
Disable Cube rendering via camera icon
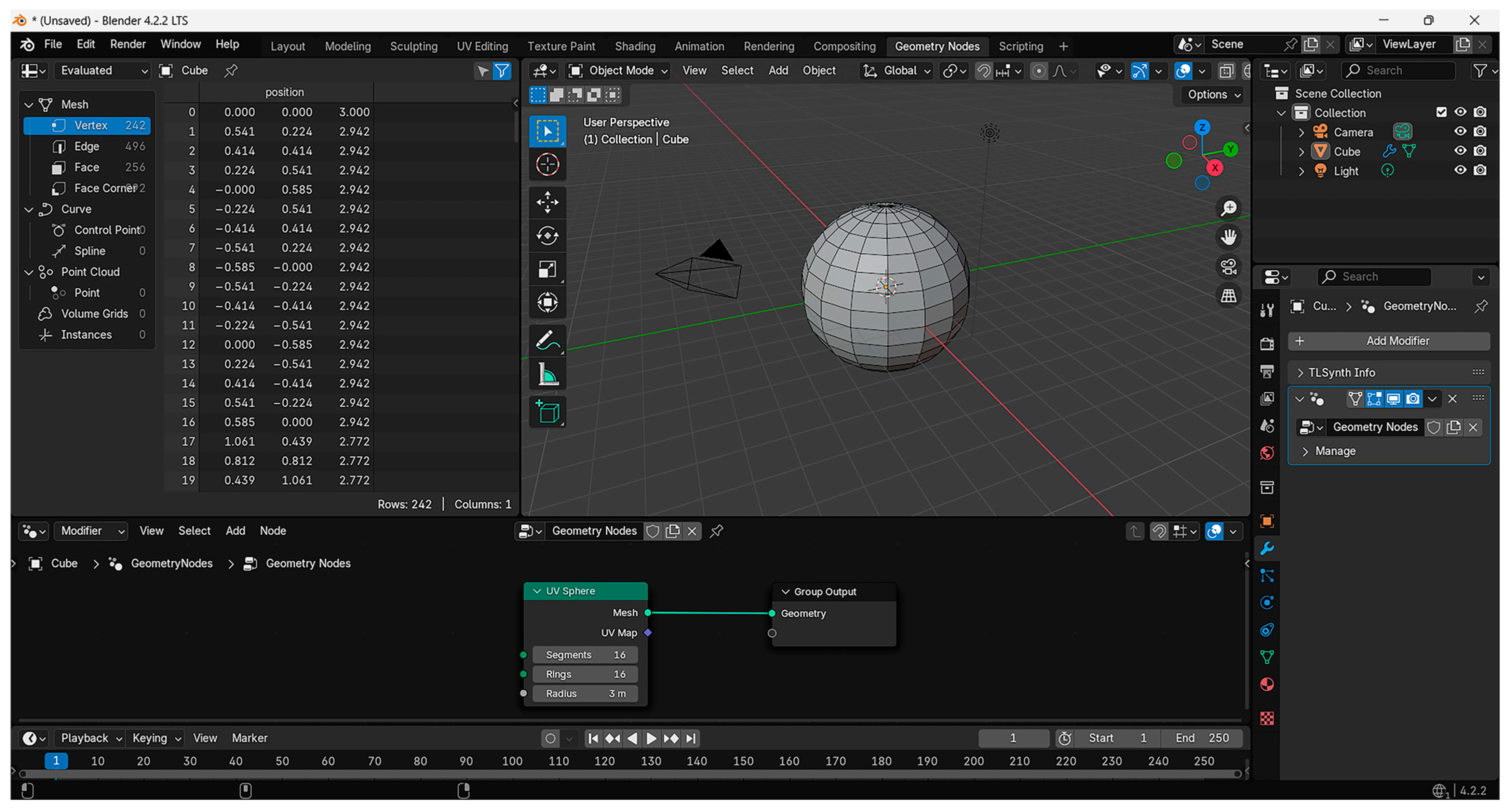coord(1480,151)
